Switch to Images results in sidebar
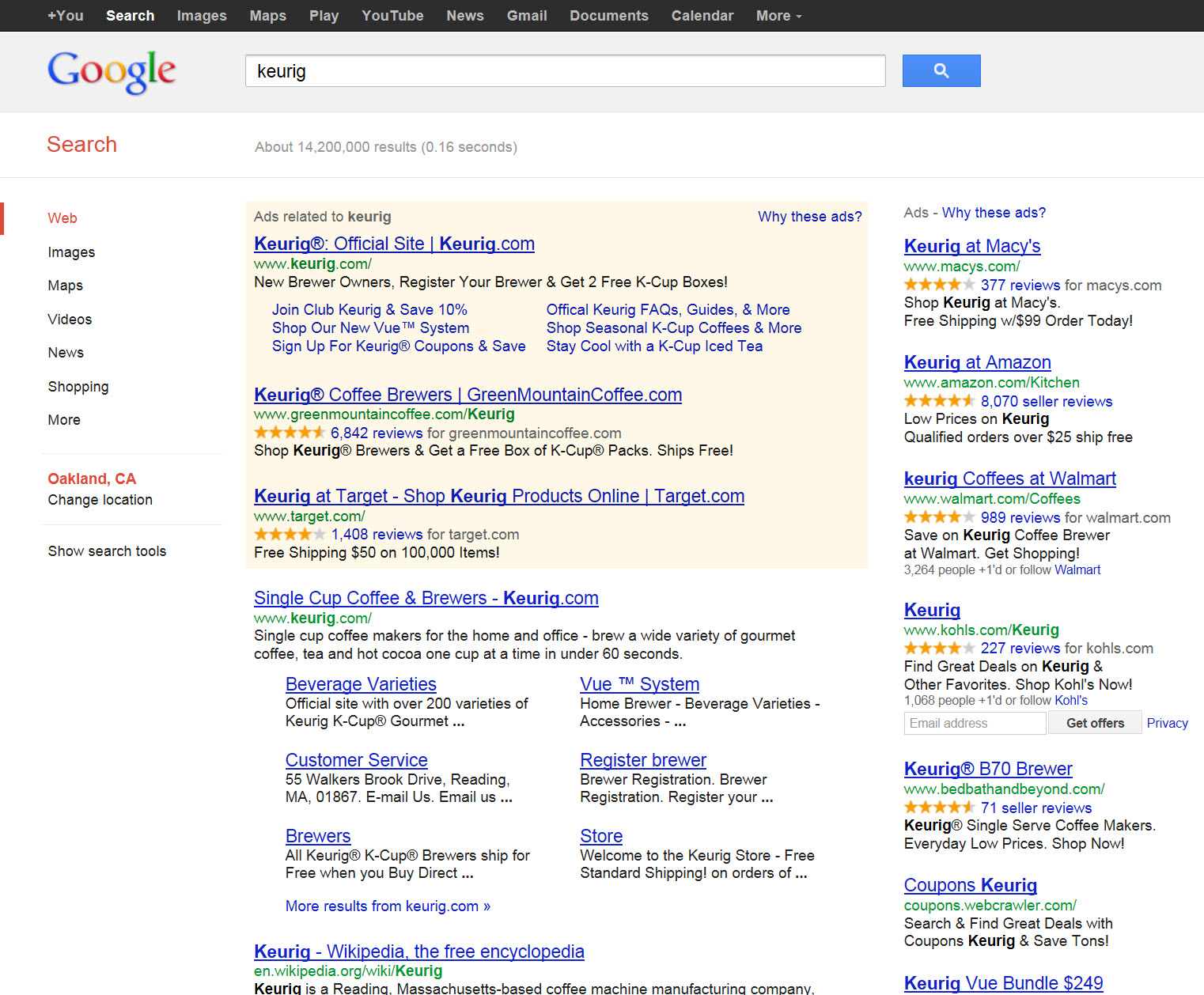This screenshot has width=1204, height=995. (71, 252)
